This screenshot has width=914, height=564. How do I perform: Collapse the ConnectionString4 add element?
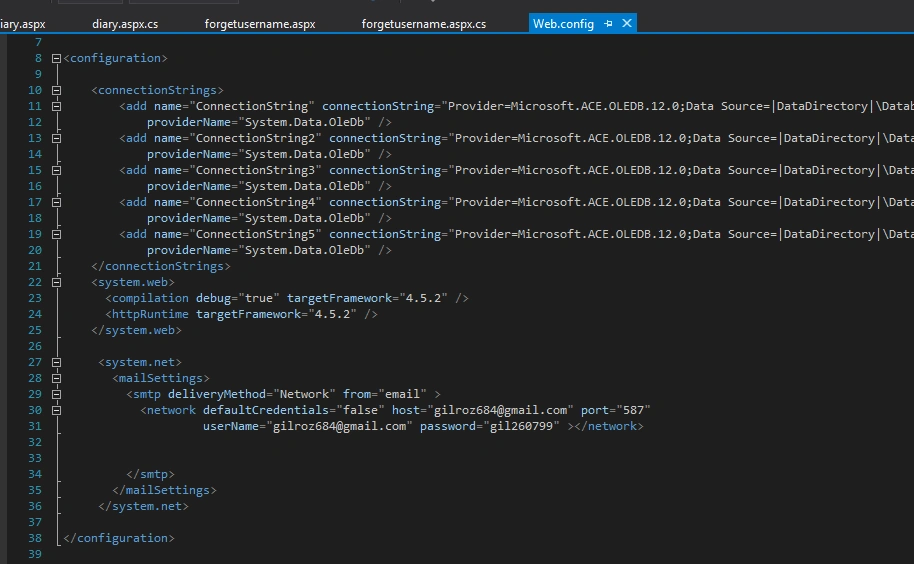tap(57, 203)
